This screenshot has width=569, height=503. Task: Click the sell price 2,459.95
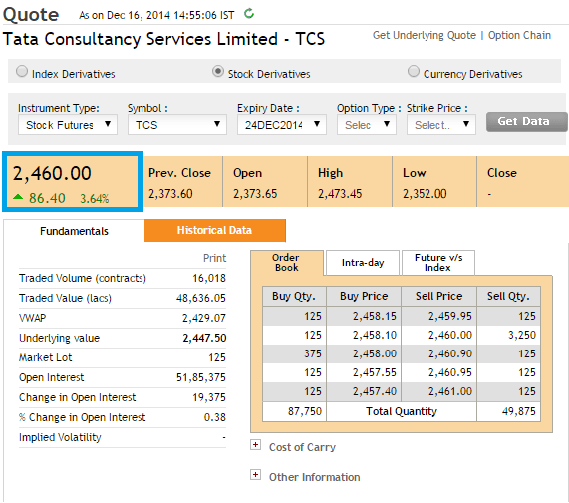coord(450,316)
